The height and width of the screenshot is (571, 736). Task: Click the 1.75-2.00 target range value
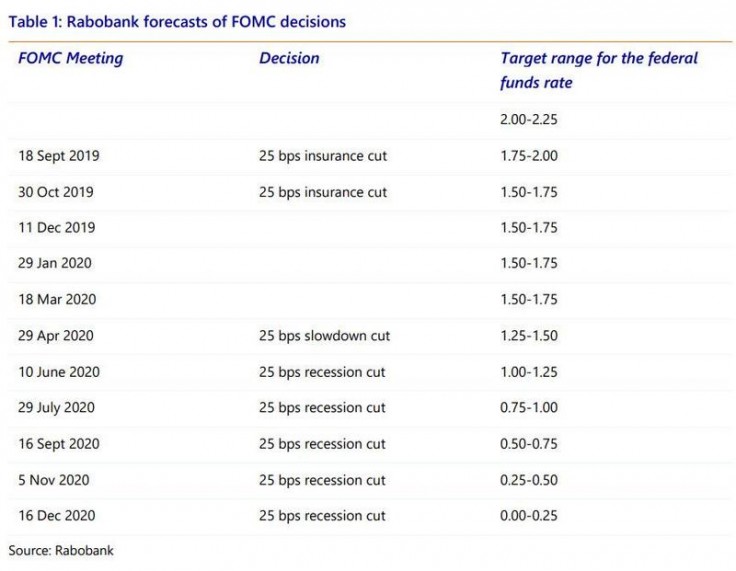click(x=529, y=156)
